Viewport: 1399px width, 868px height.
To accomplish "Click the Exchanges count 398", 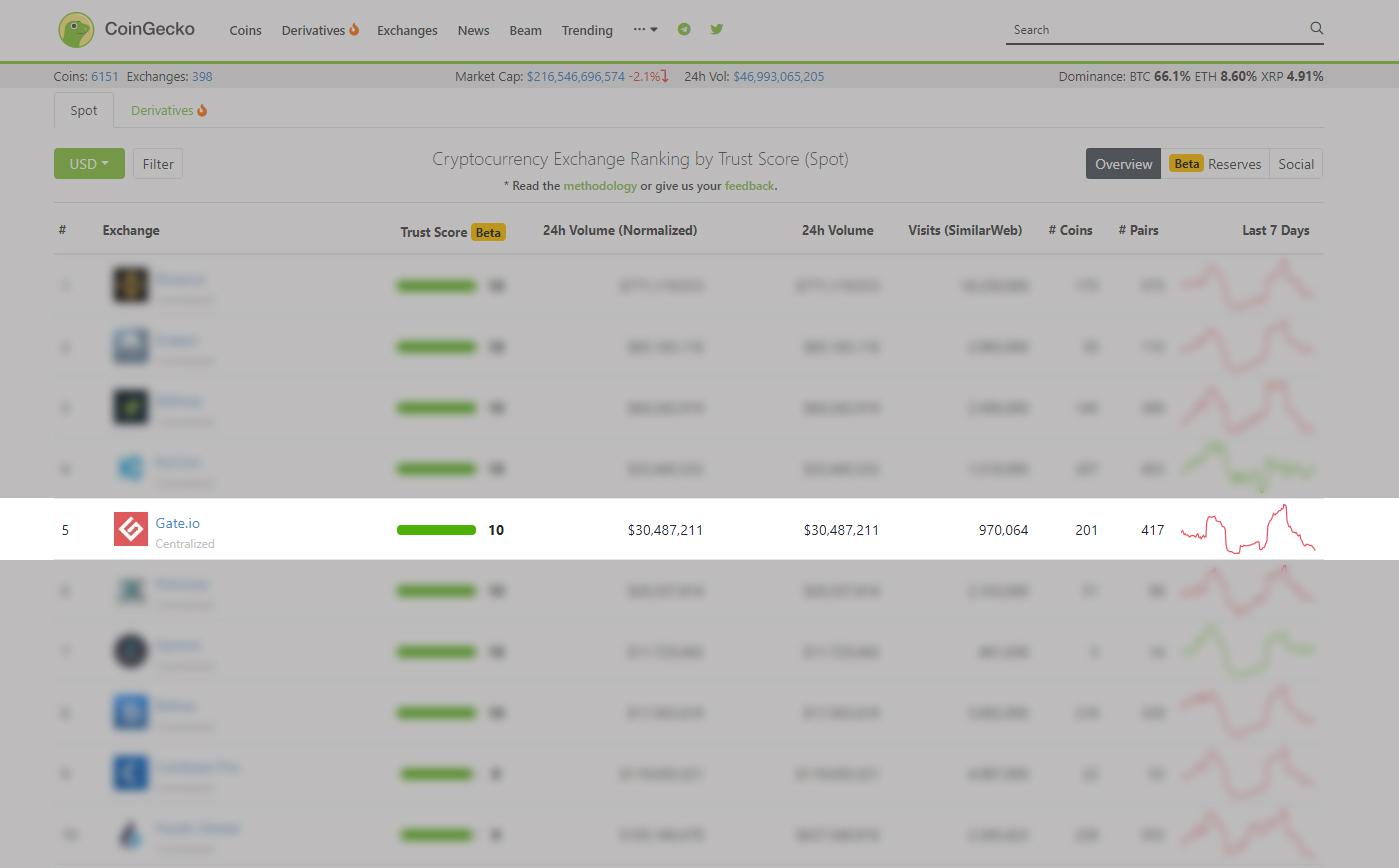I will 202,76.
